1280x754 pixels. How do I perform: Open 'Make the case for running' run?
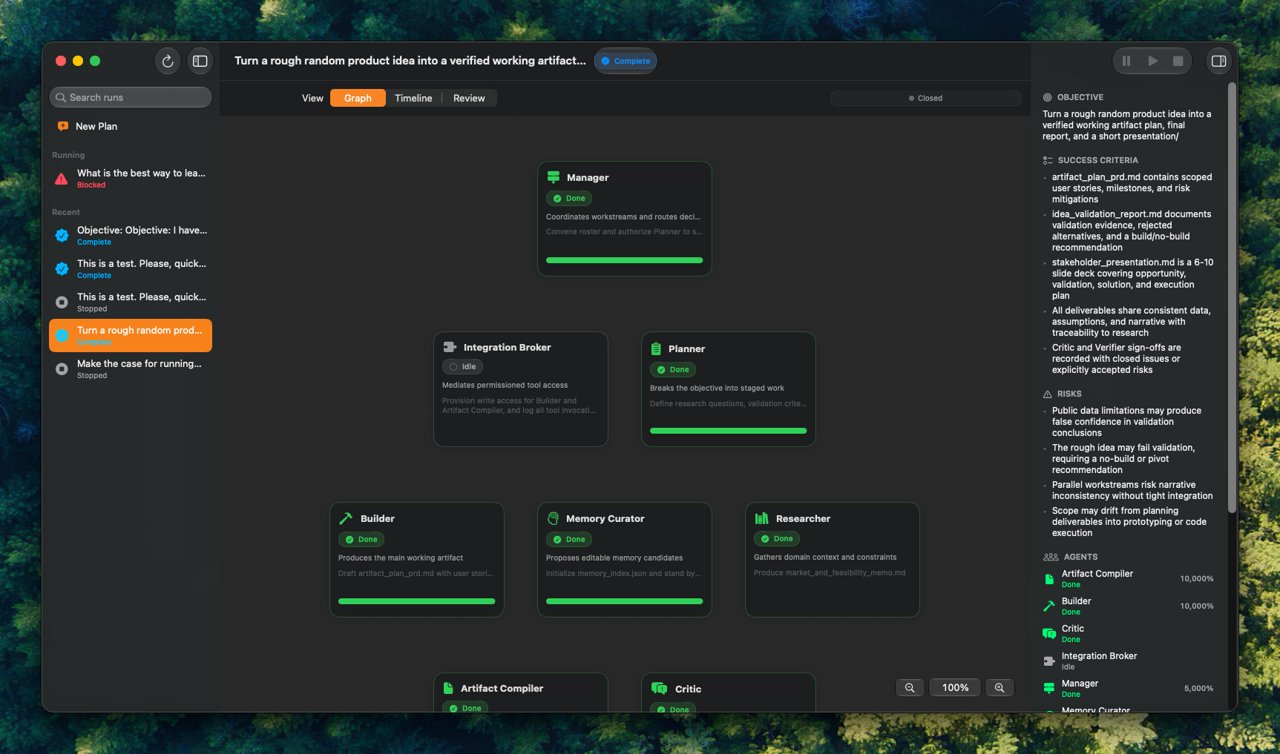pyautogui.click(x=130, y=369)
